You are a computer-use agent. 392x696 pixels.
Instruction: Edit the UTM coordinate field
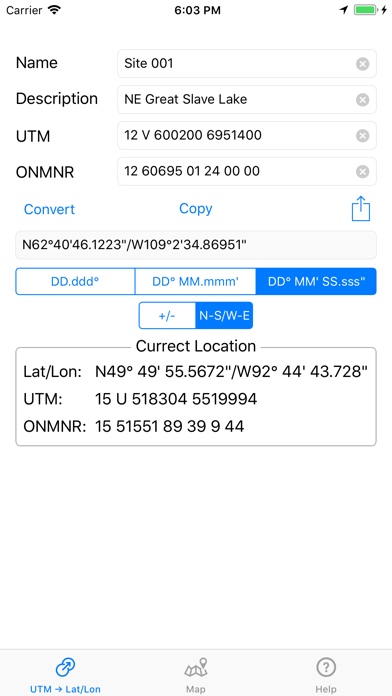247,136
